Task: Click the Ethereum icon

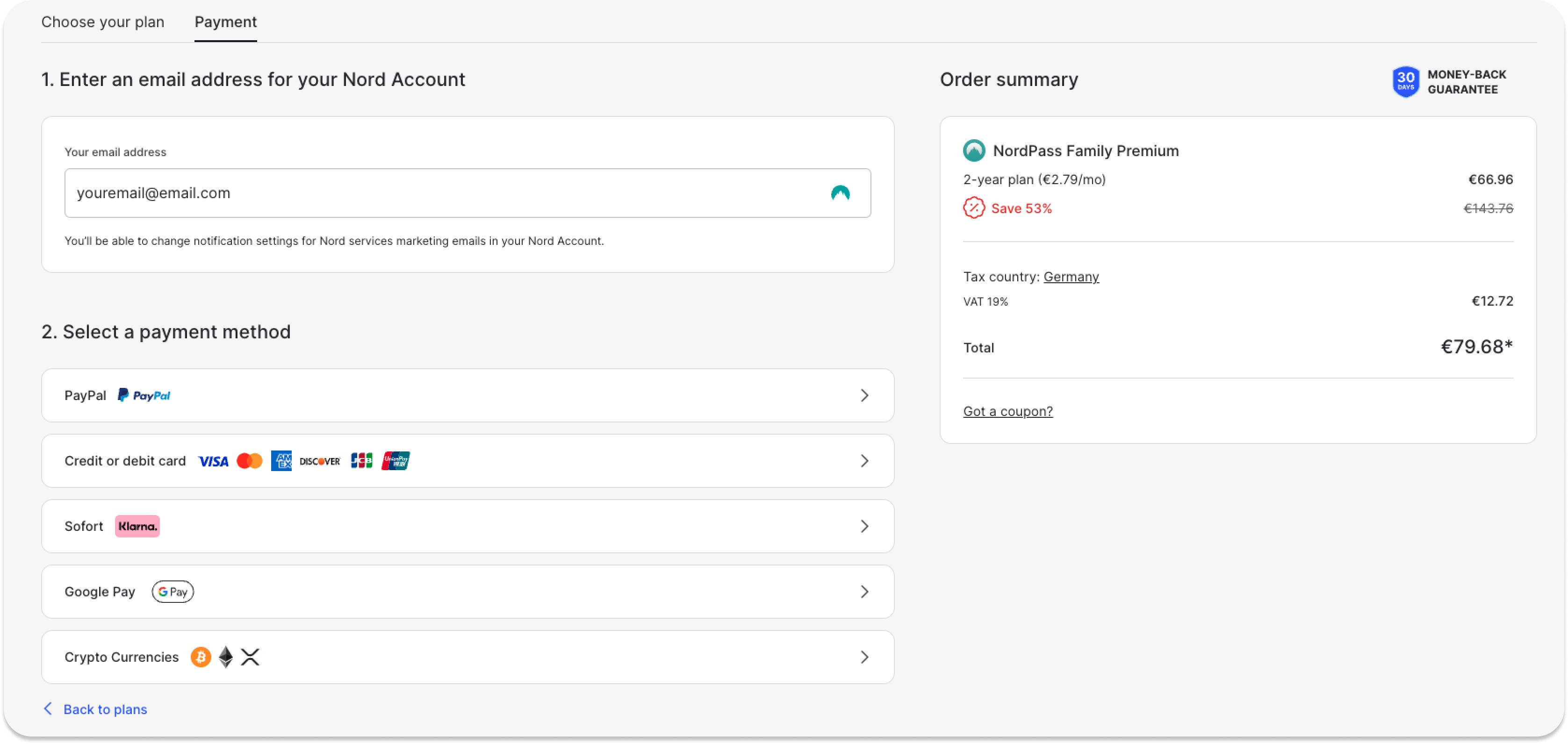Action: (x=226, y=657)
